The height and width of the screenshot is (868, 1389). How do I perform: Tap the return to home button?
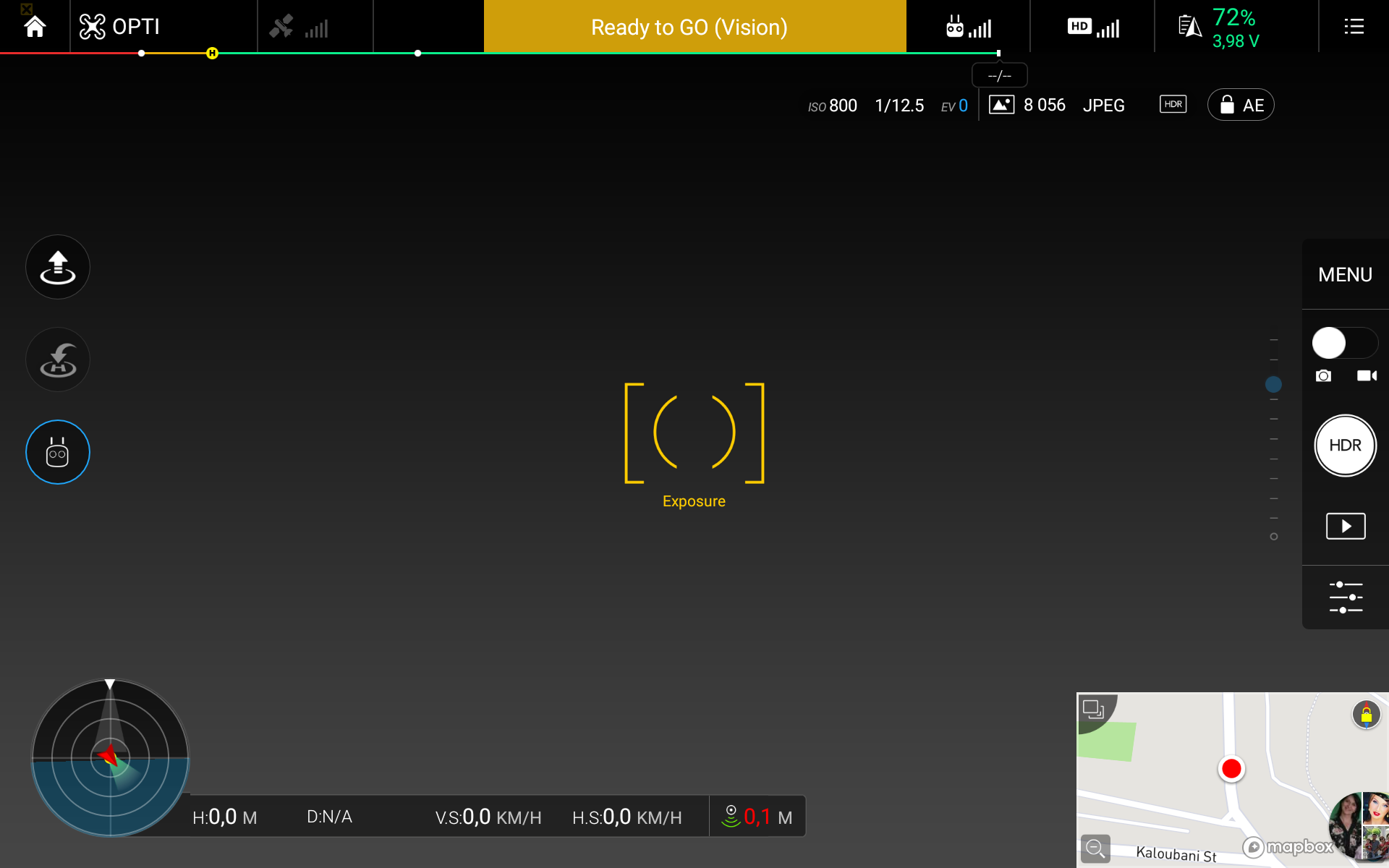pyautogui.click(x=58, y=359)
